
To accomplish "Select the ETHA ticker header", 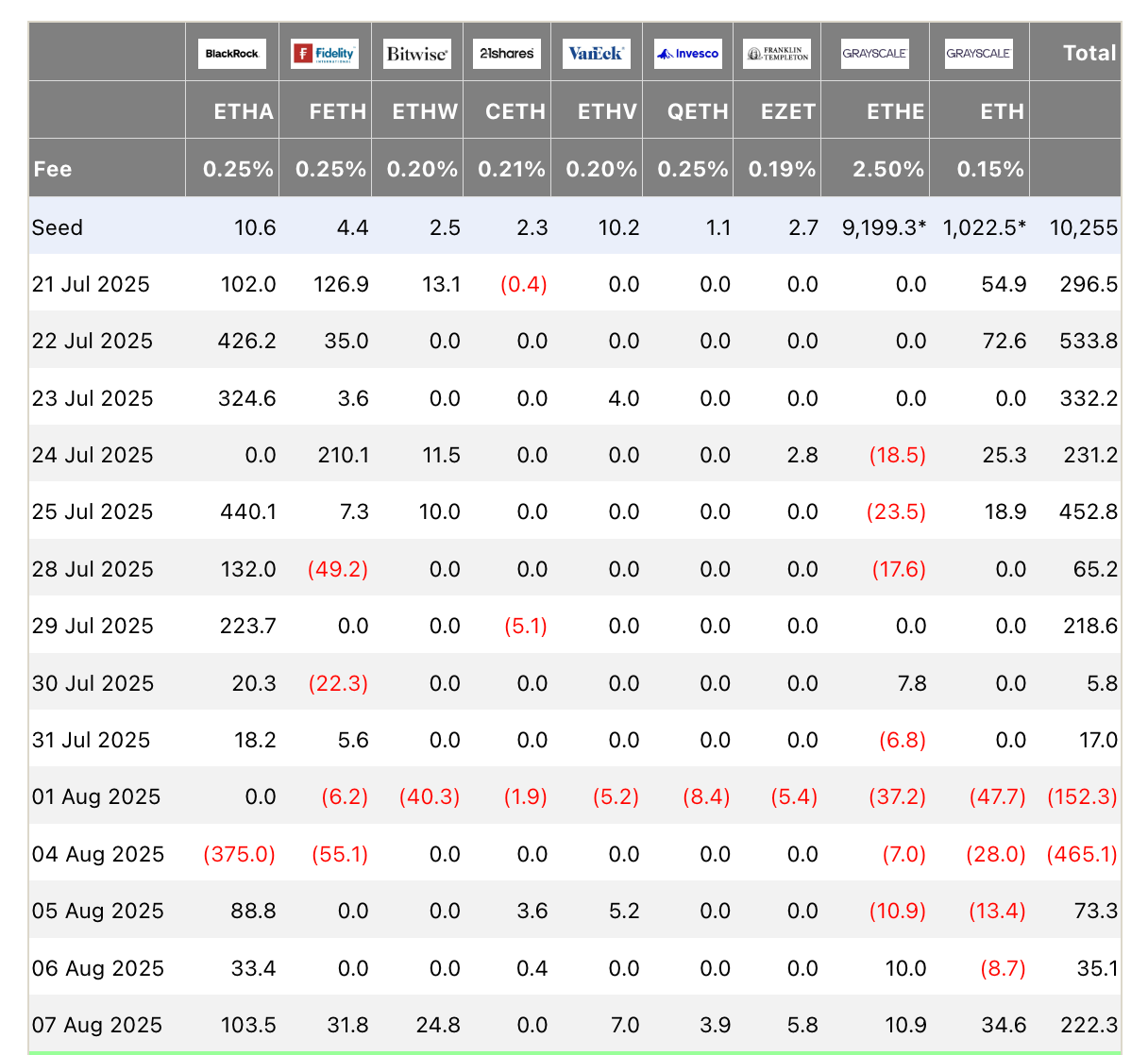I will point(244,111).
